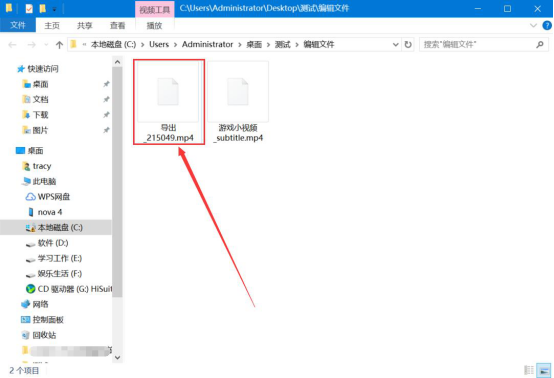Select 本地磁盘 (C:) in navigation pane

click(x=56, y=228)
